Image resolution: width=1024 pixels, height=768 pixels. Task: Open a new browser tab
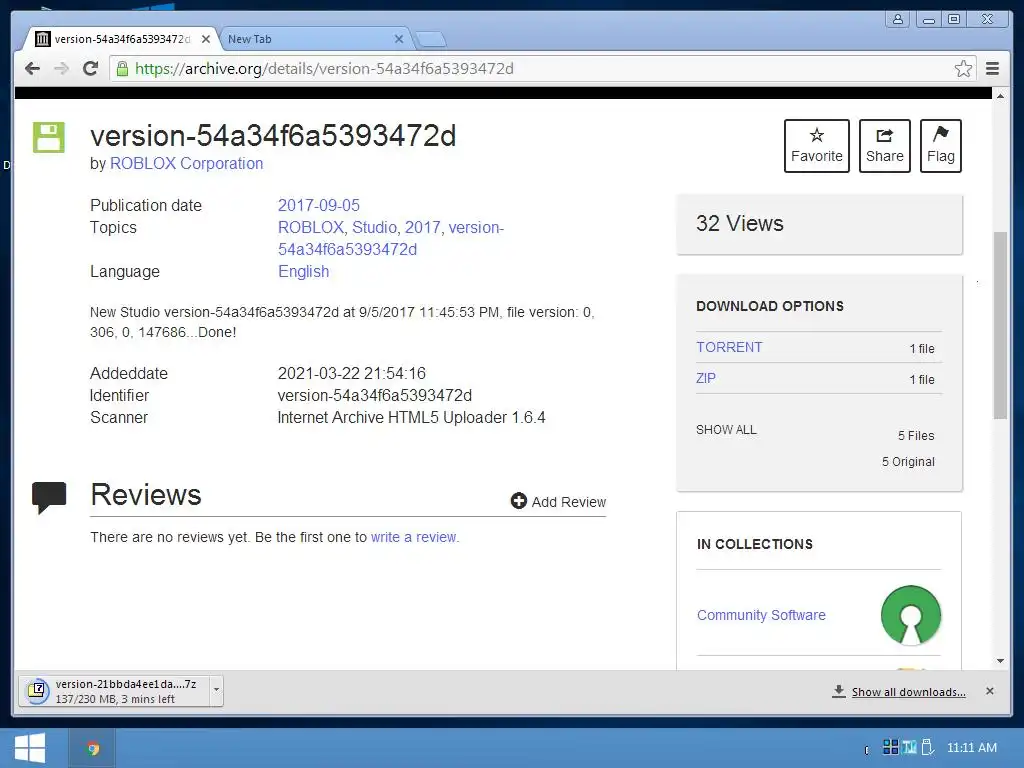pos(431,40)
